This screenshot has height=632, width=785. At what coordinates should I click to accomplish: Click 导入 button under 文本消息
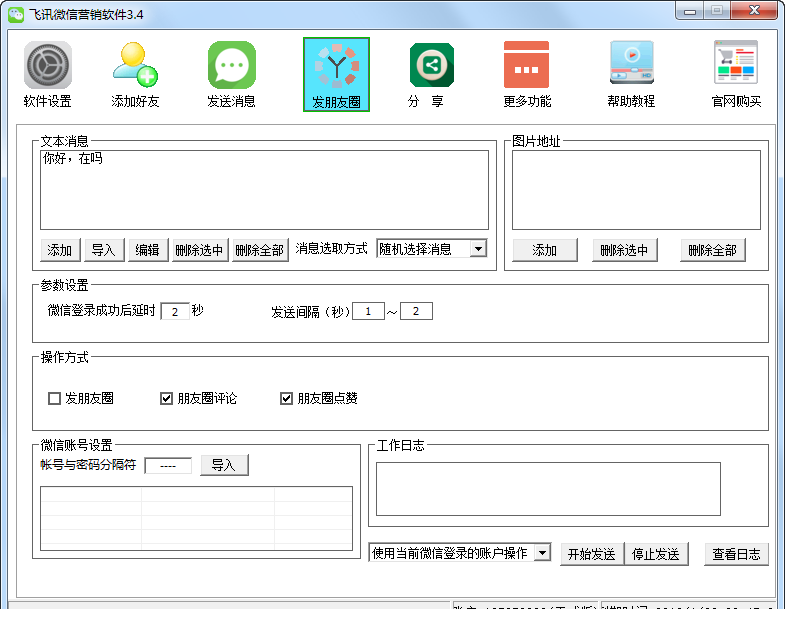click(x=104, y=250)
